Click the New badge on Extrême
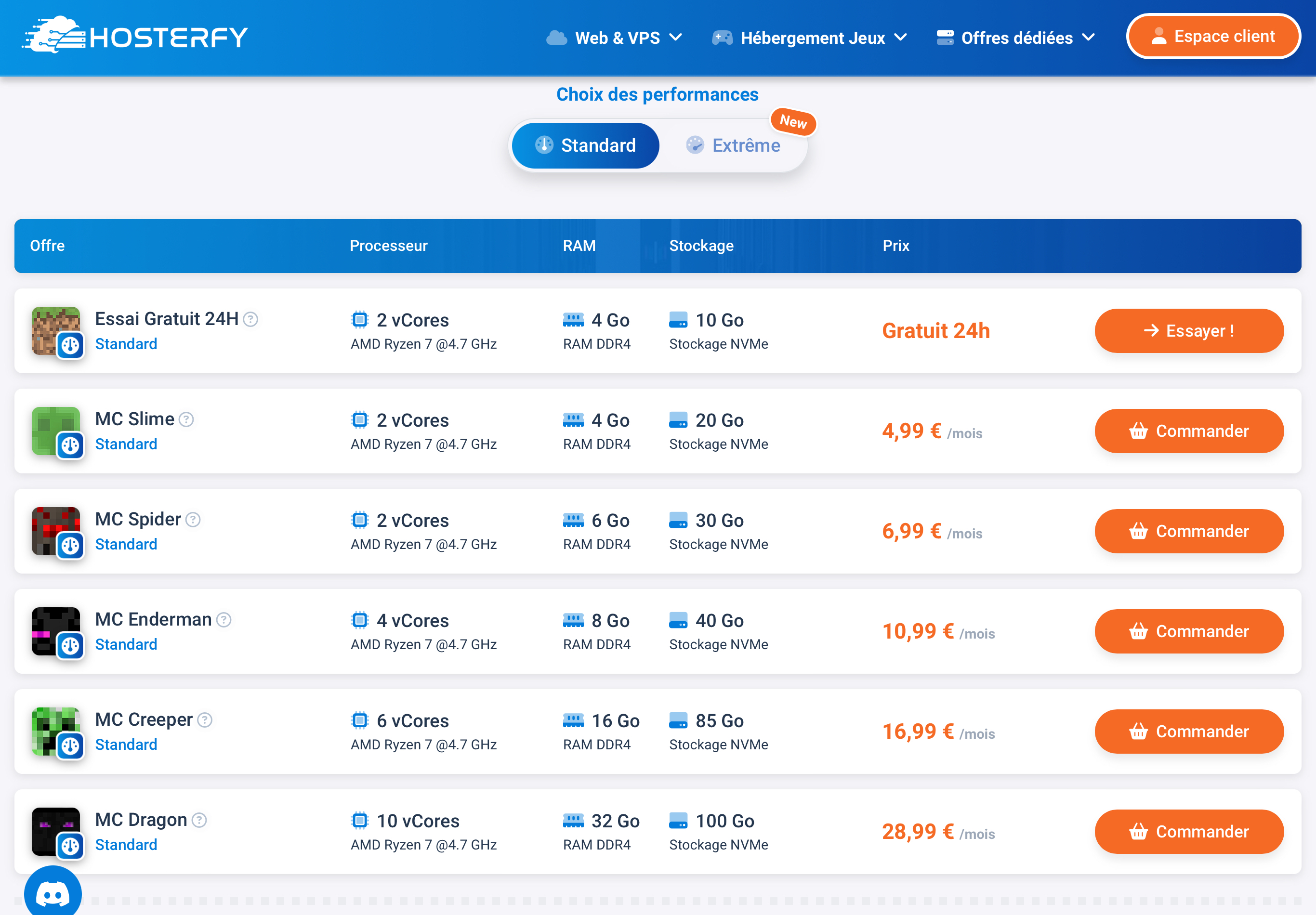 click(793, 121)
